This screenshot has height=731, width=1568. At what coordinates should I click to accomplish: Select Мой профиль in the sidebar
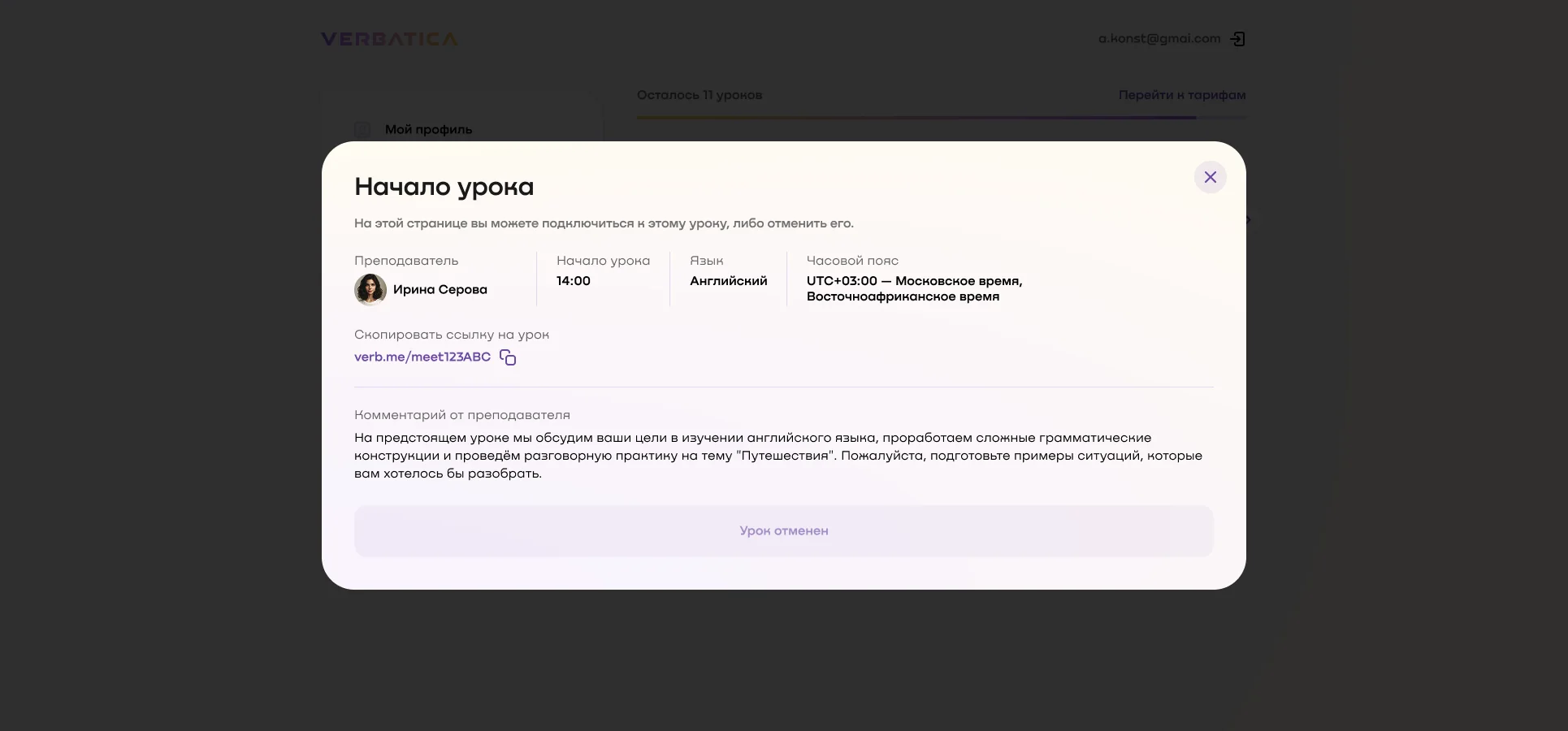(x=428, y=129)
